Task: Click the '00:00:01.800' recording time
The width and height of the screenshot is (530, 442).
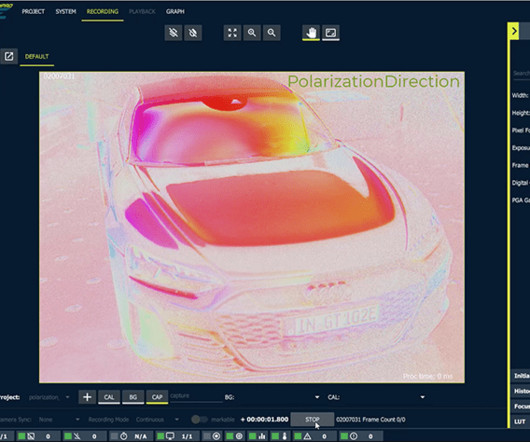Action: click(x=267, y=419)
